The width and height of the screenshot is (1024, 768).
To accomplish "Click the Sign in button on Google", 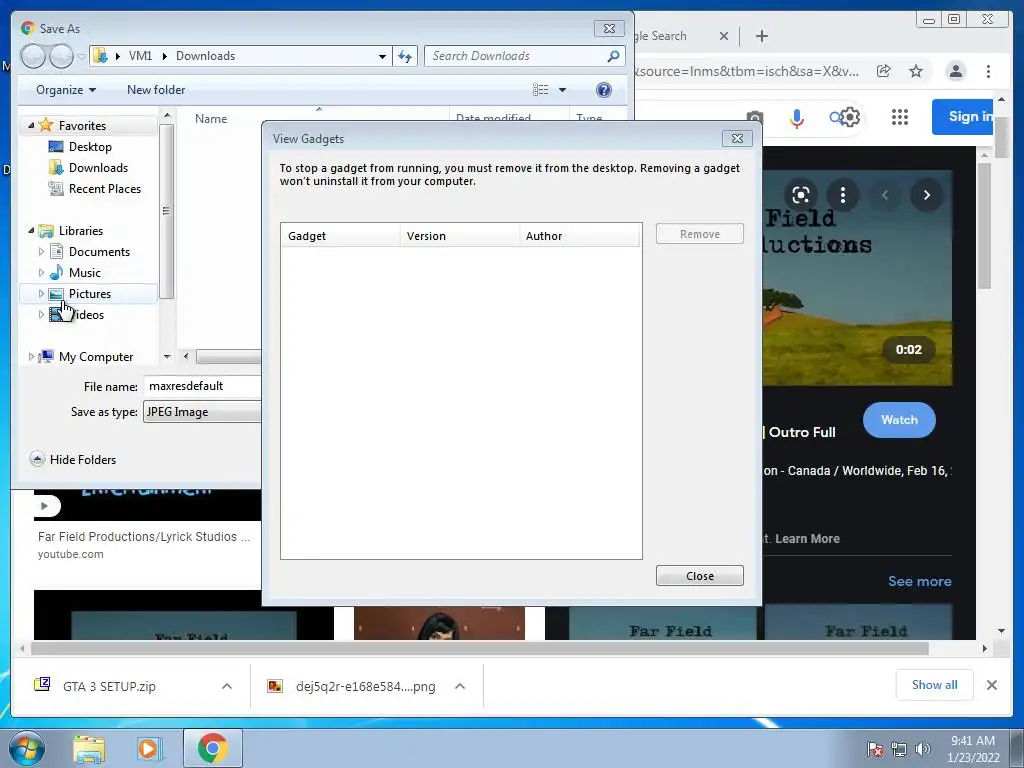I will 963,117.
